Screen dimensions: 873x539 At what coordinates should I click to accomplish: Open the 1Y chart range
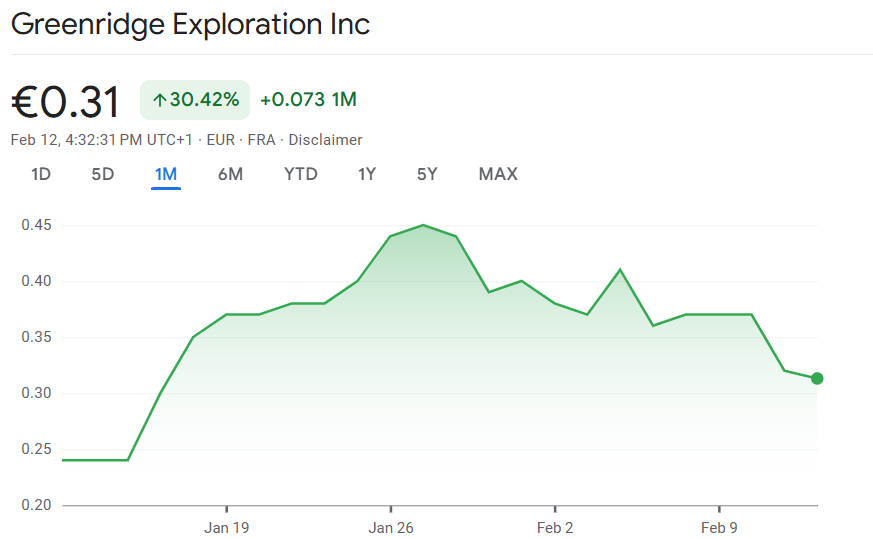point(367,174)
